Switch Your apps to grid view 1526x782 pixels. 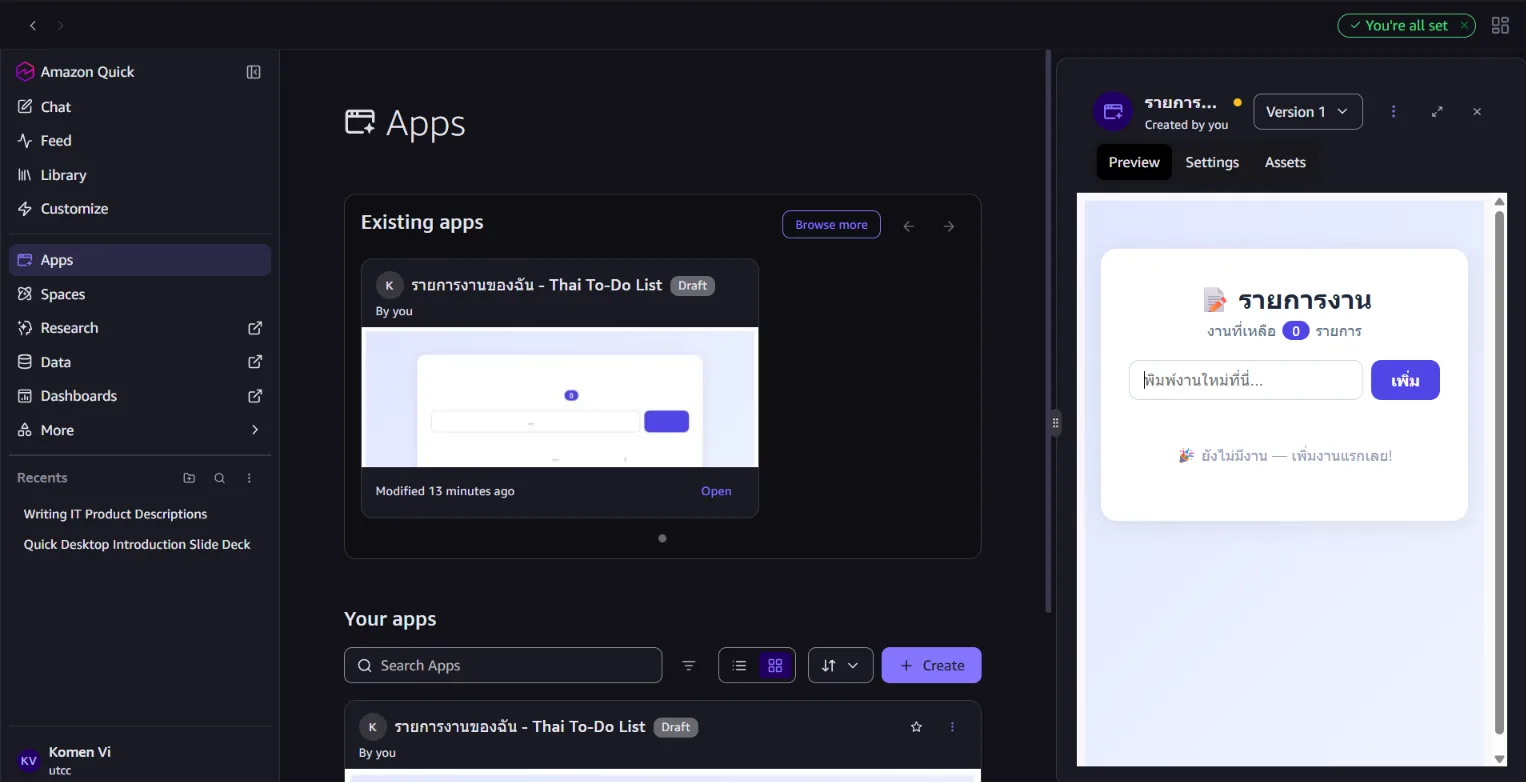[775, 665]
